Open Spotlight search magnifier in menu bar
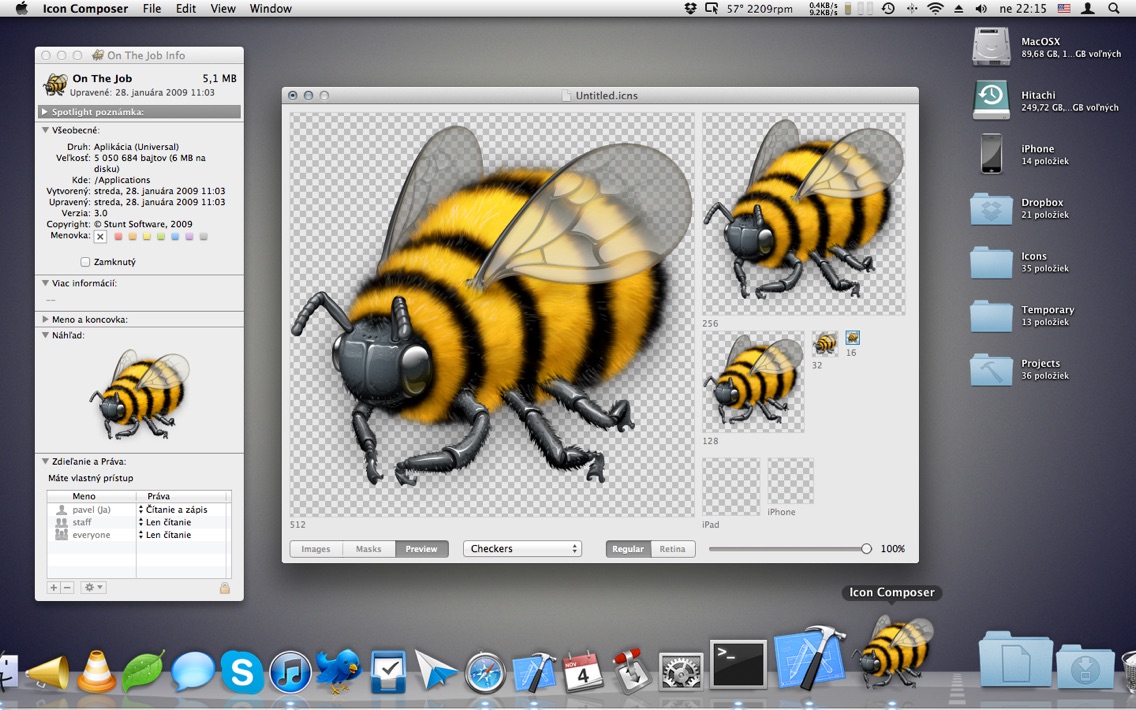 1114,9
